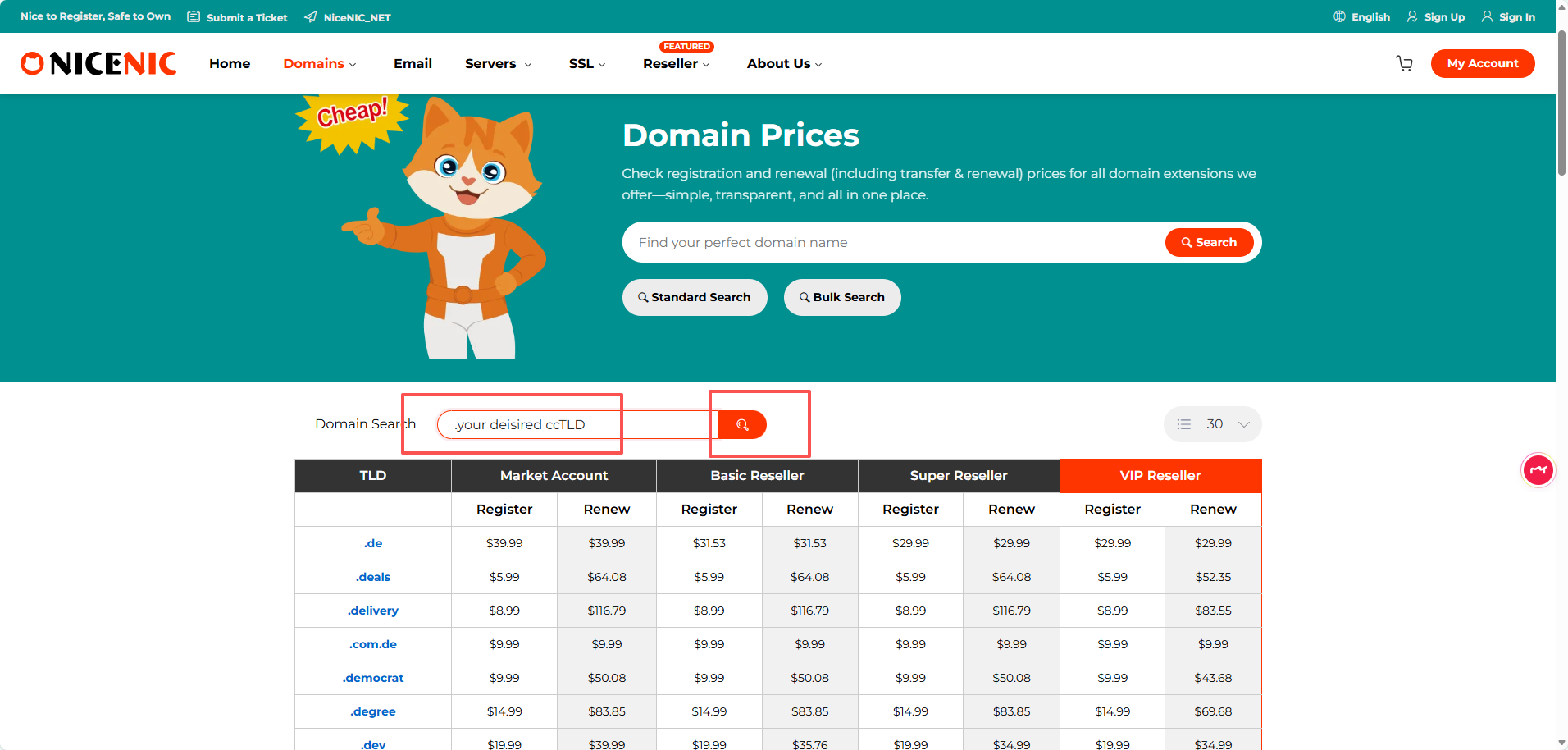
Task: Expand the Servers dropdown menu
Action: click(x=498, y=63)
